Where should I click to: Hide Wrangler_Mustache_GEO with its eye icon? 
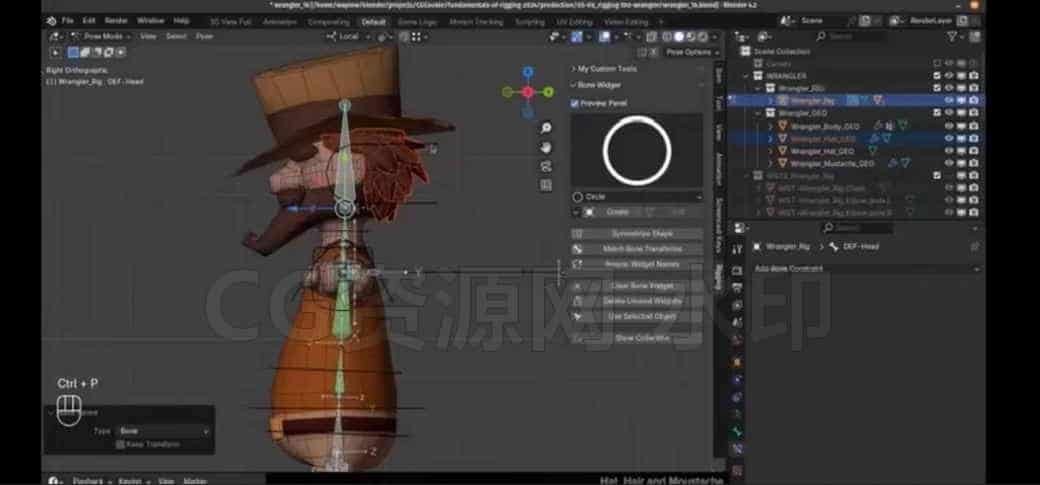click(x=949, y=163)
